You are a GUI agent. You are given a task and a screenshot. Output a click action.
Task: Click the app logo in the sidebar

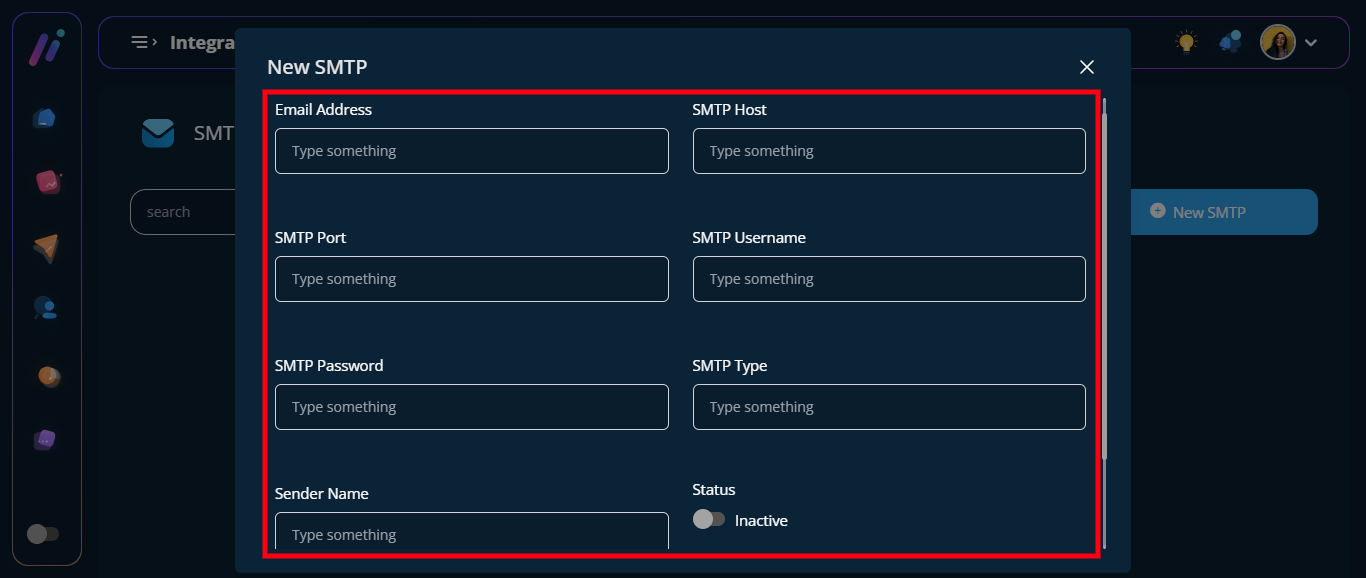46,47
